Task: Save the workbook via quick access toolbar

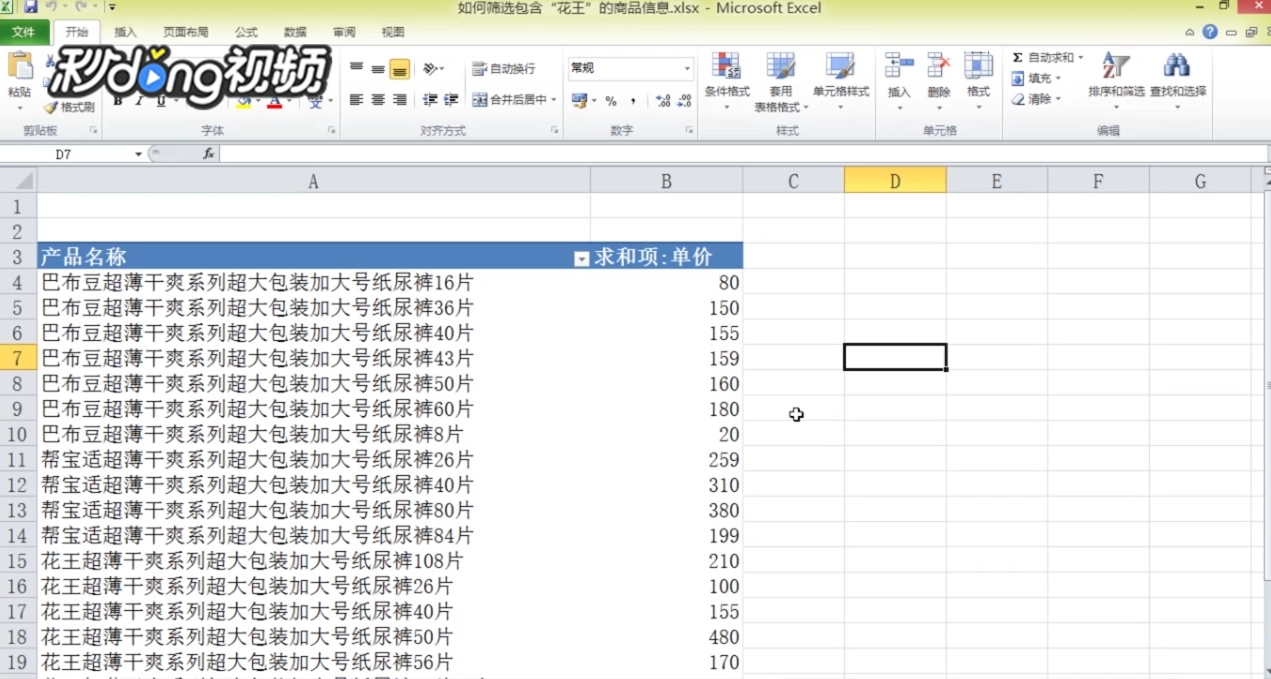Action: (x=30, y=7)
